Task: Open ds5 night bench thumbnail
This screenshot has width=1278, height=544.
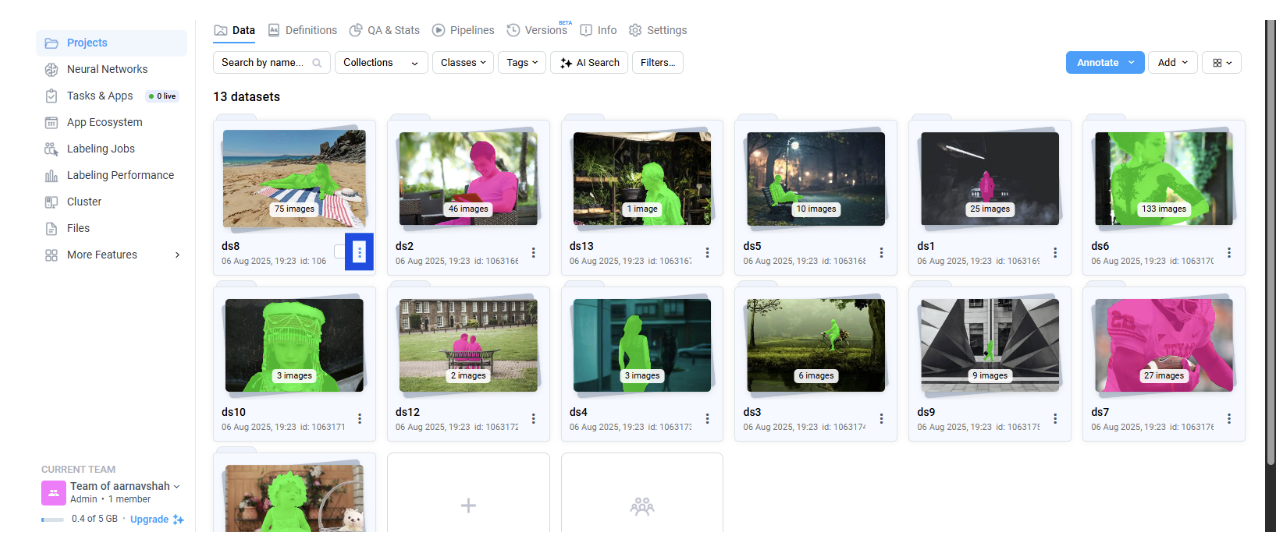Action: point(816,179)
